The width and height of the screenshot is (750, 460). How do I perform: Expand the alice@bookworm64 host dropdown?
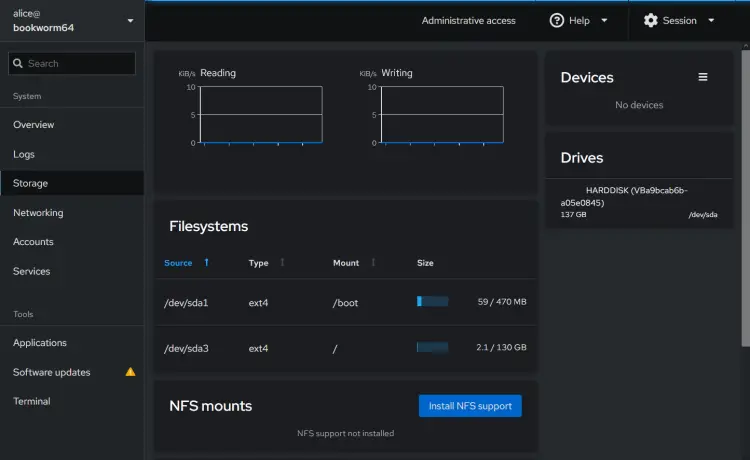tap(130, 21)
